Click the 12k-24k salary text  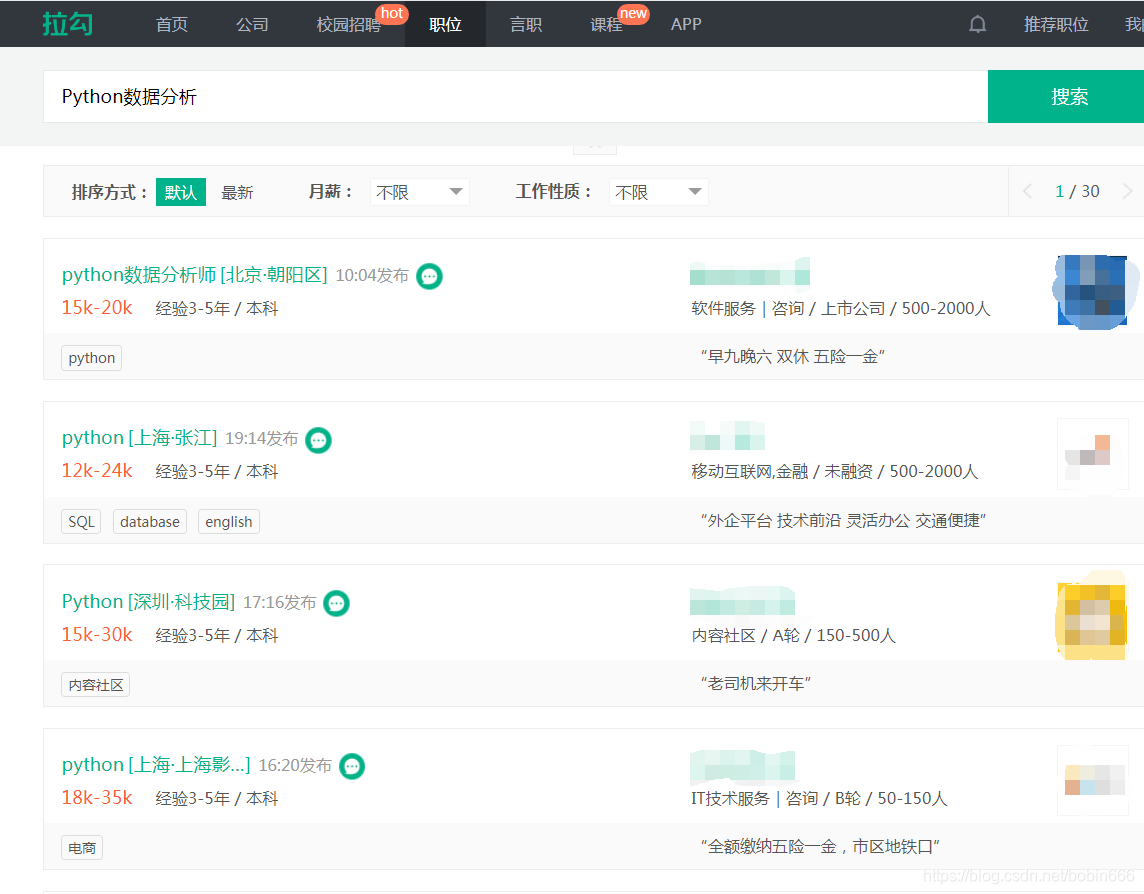[x=97, y=471]
